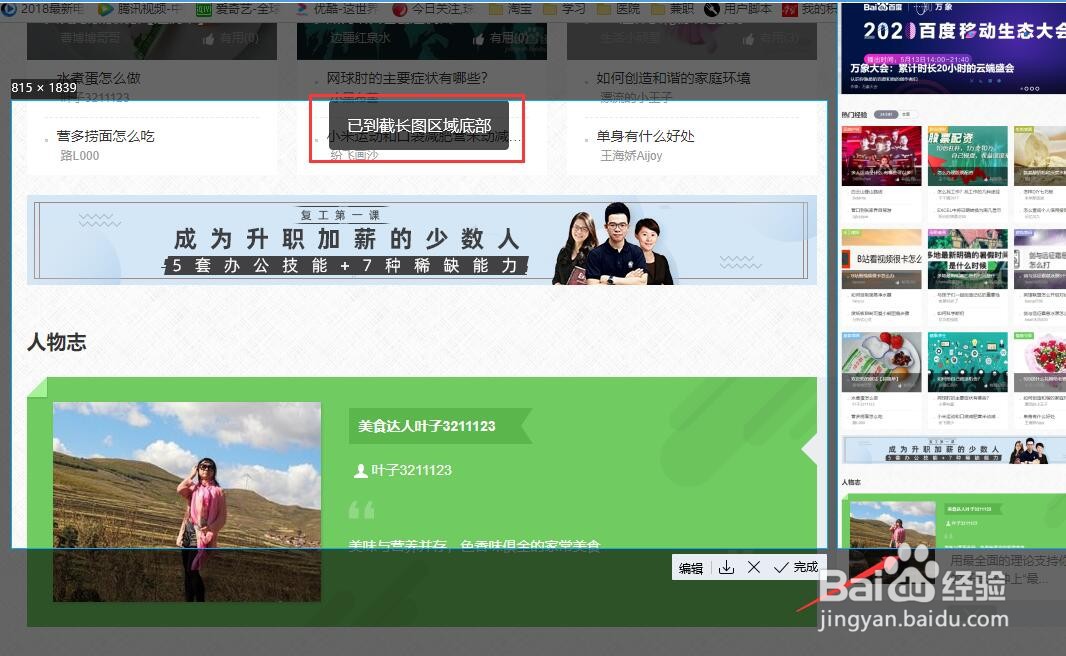Click user name 叶子3211123 with person icon
The height and width of the screenshot is (656, 1066).
click(x=403, y=470)
